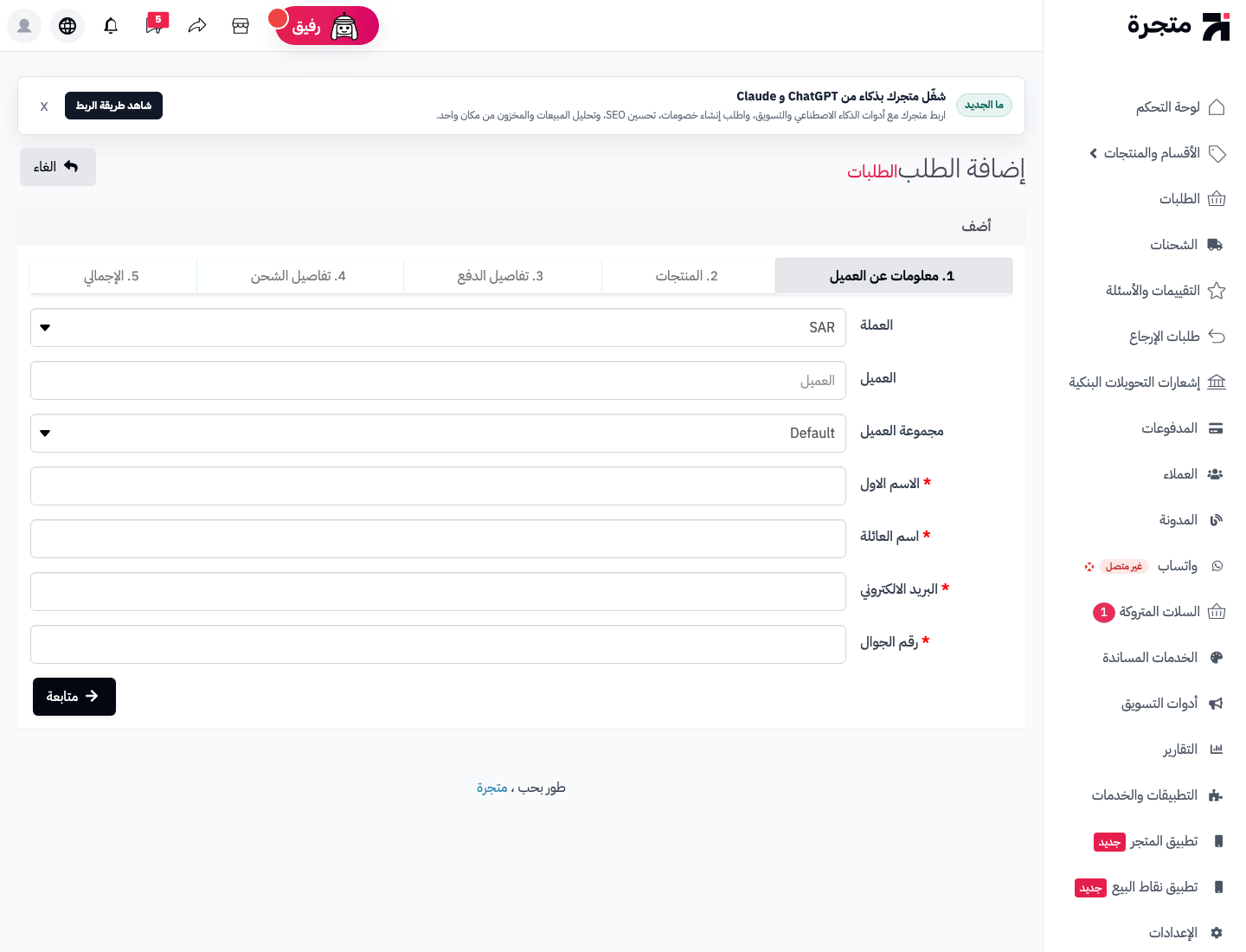Click the bank icon beside إشعارات التحويلات البنكية
Viewport: 1246px width, 952px height.
coord(1217,383)
